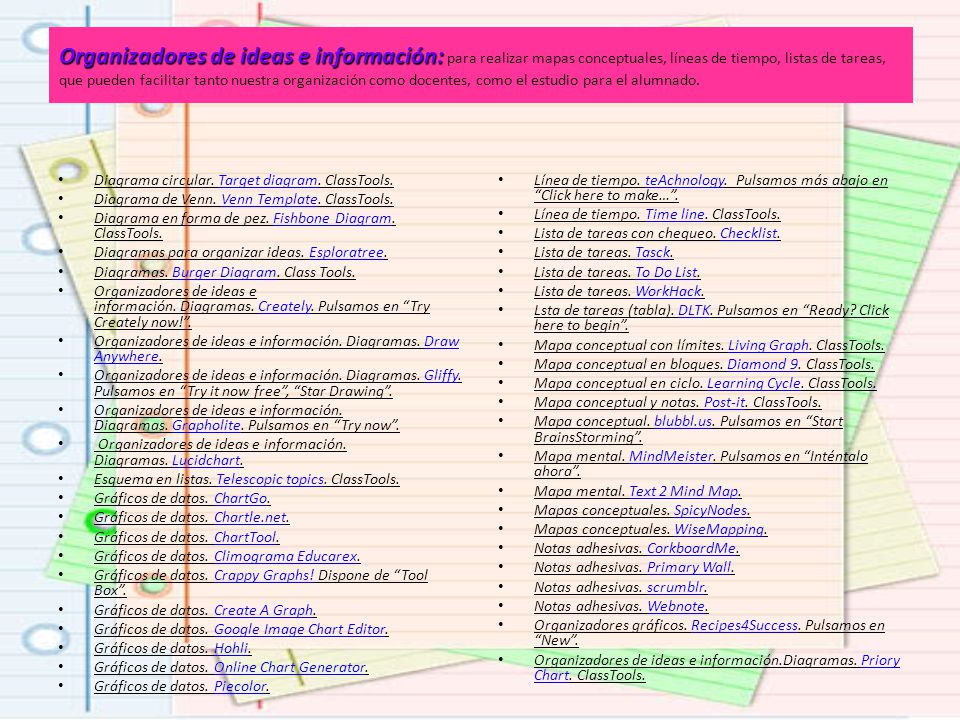Viewport: 960px width, 720px height.
Task: Open the WorkHack link
Action: click(668, 291)
